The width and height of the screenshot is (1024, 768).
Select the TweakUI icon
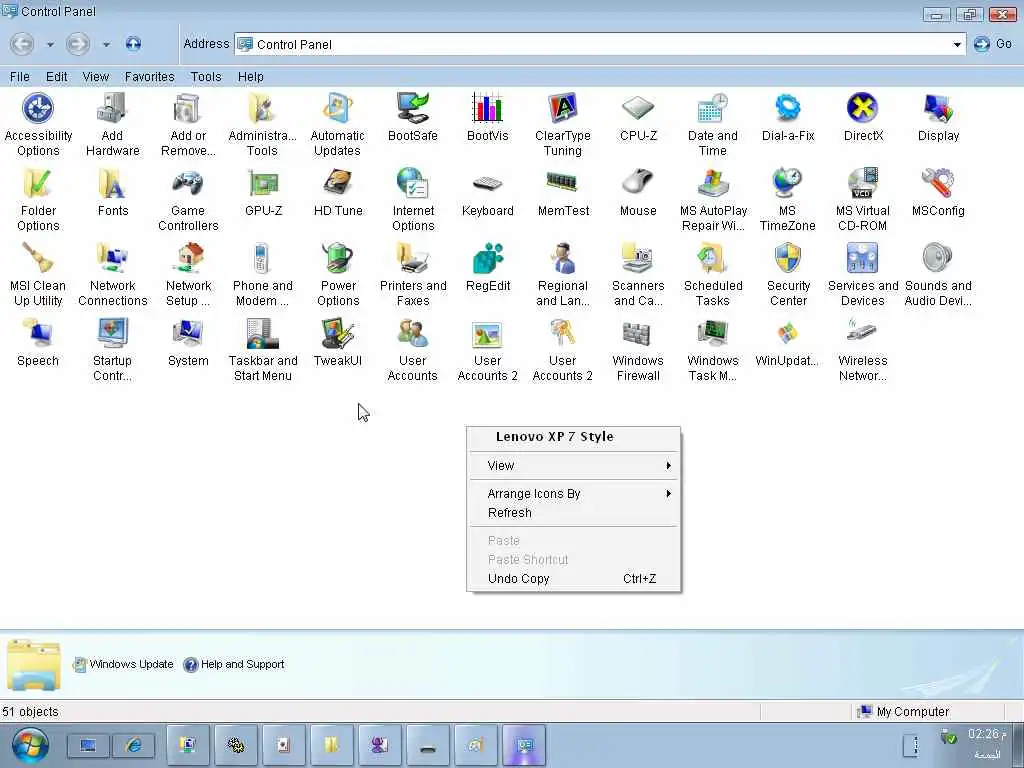(338, 334)
